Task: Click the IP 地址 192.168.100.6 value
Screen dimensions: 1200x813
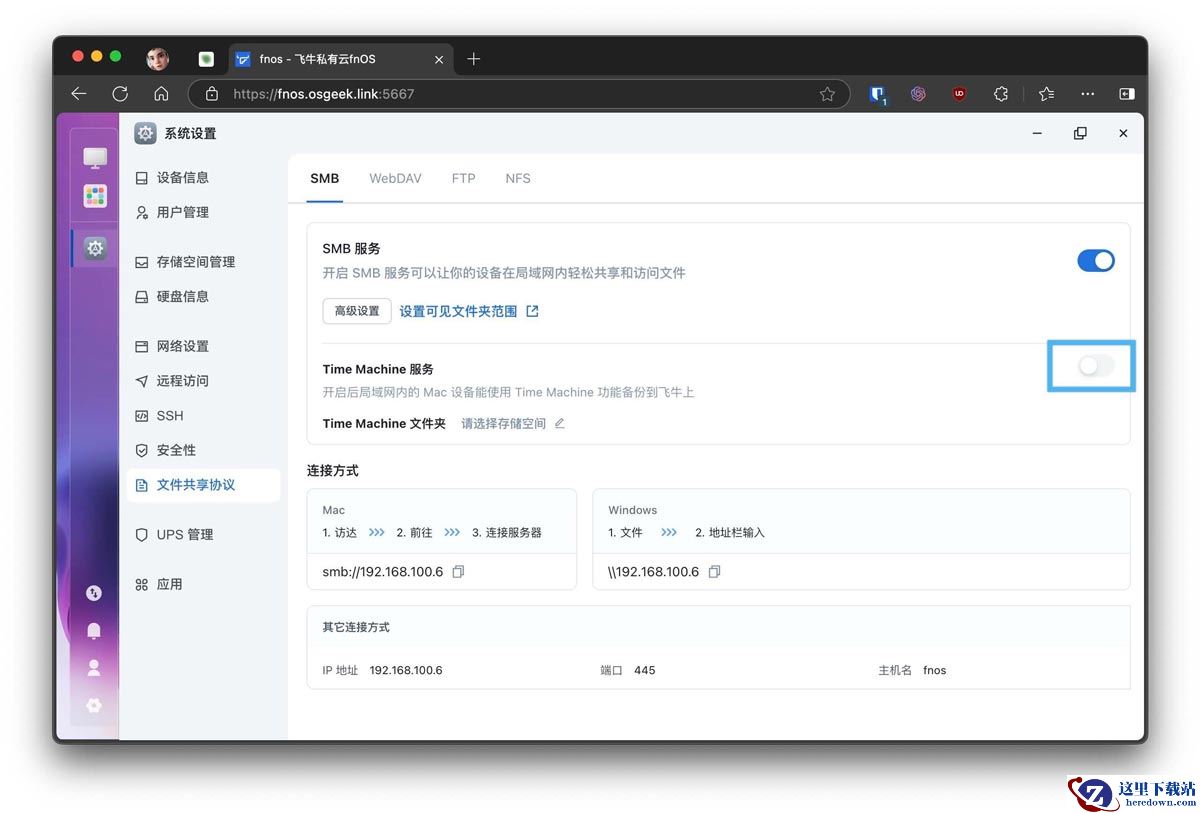Action: [x=405, y=670]
